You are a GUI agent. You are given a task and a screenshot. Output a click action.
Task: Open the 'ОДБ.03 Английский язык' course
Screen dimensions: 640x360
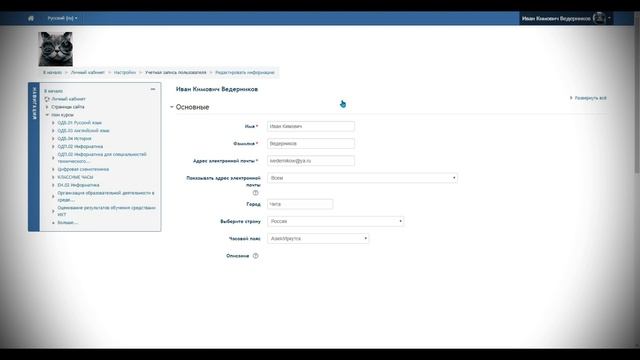pyautogui.click(x=83, y=131)
